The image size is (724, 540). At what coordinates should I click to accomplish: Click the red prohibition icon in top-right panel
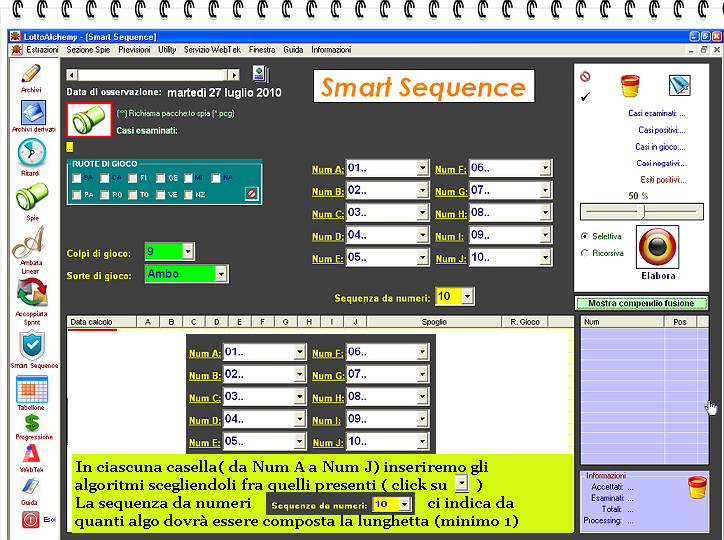[x=585, y=77]
